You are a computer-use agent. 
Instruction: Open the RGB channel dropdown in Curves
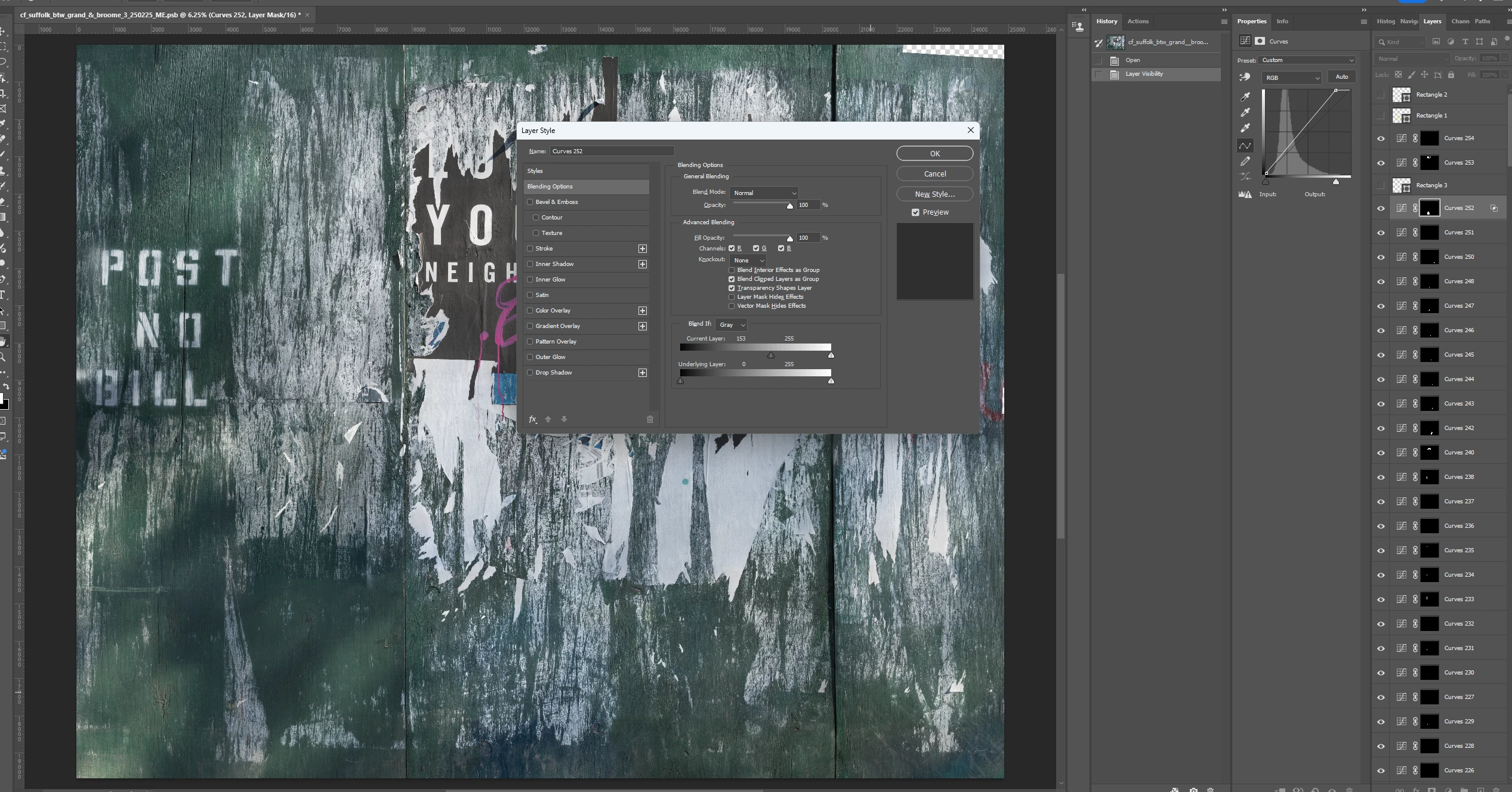(x=1292, y=78)
